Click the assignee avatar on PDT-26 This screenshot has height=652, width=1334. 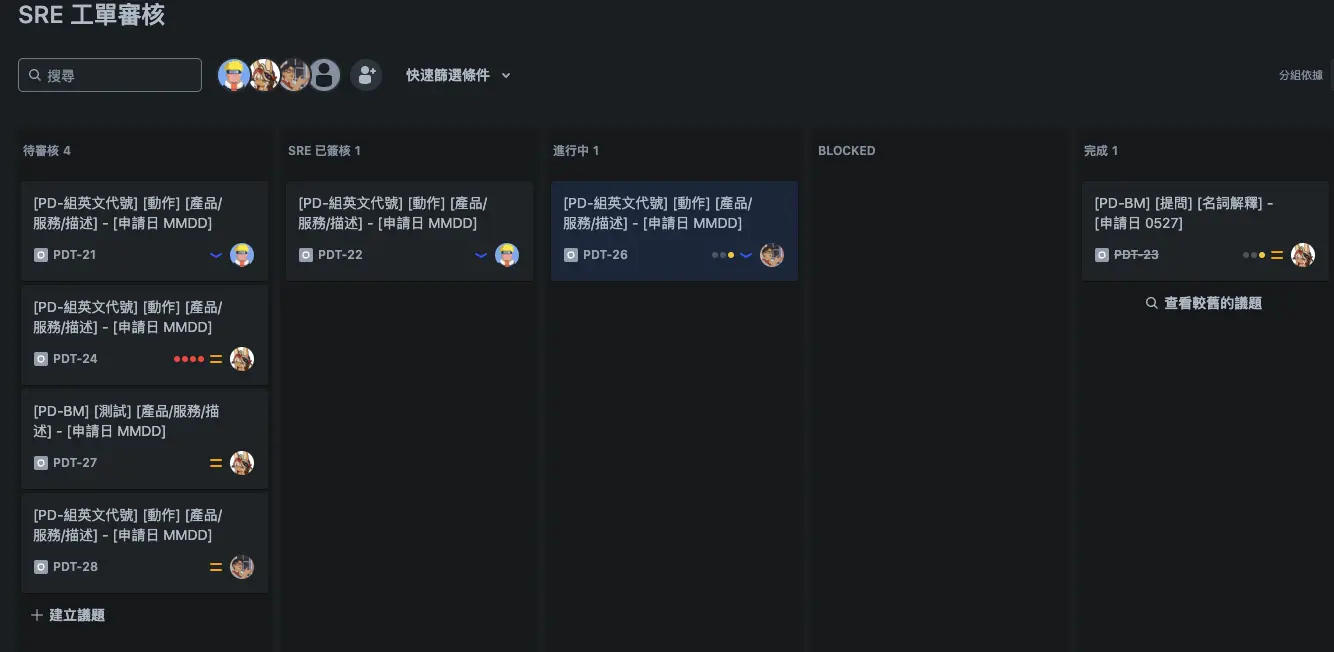[772, 255]
